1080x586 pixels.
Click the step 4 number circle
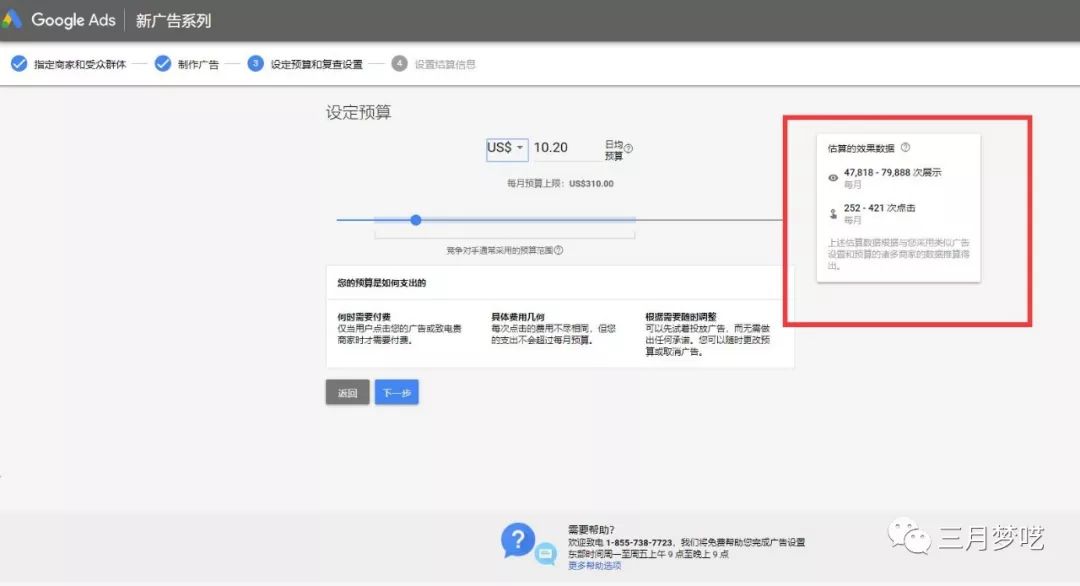point(400,64)
